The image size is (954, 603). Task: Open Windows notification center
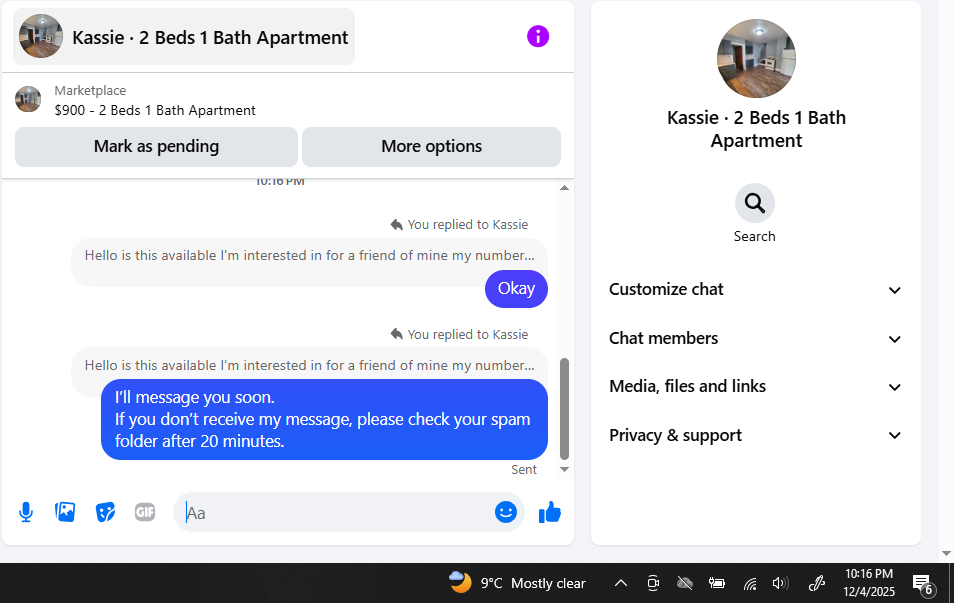coord(923,584)
